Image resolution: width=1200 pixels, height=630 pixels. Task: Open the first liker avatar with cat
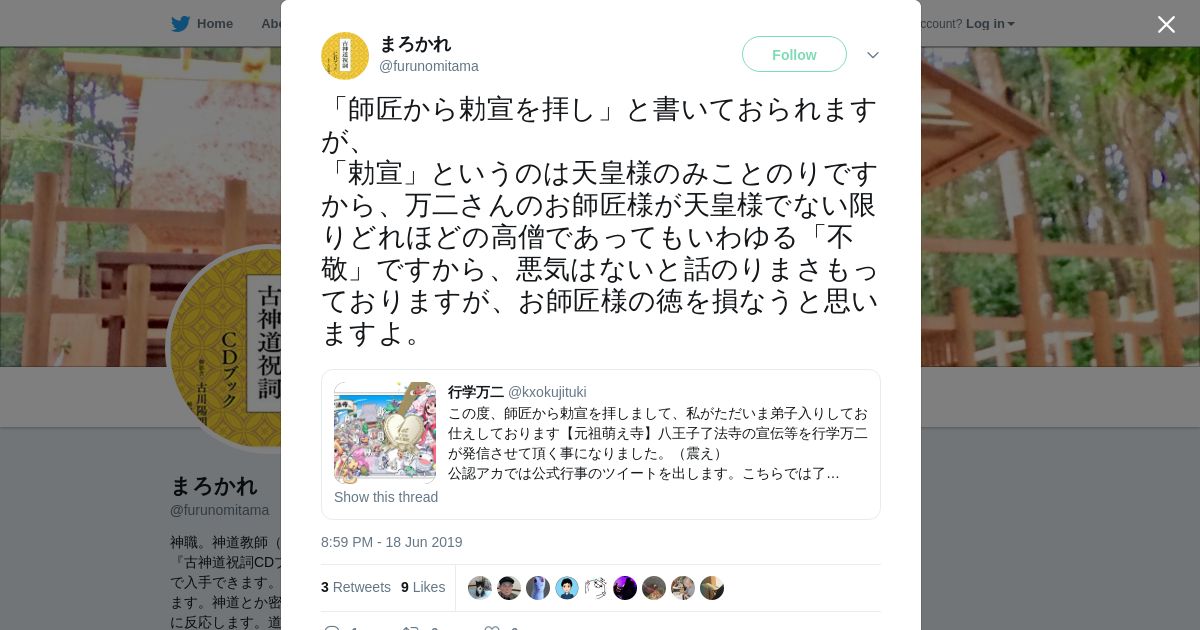pyautogui.click(x=480, y=588)
